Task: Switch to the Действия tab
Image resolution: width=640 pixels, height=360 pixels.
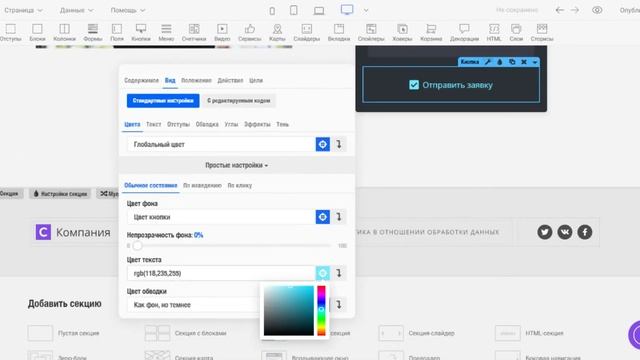Action: point(230,80)
